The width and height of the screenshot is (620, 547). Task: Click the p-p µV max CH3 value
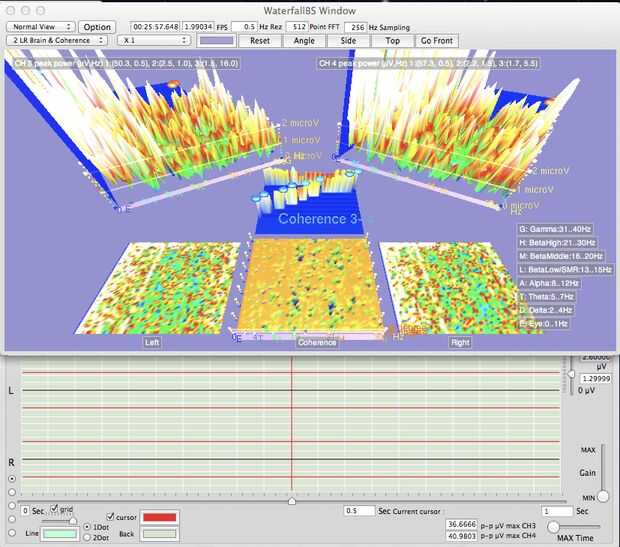462,524
